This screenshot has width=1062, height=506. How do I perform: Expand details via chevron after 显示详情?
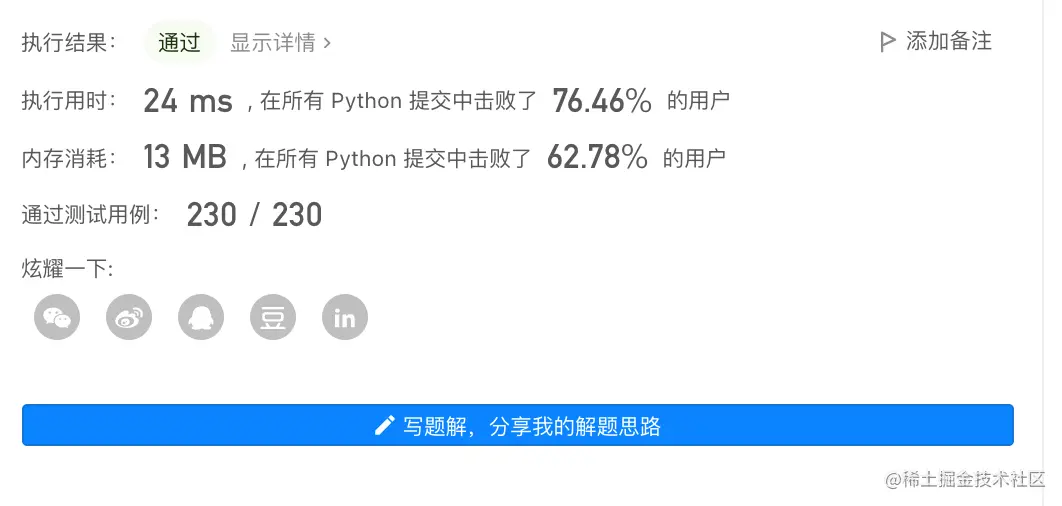click(327, 43)
